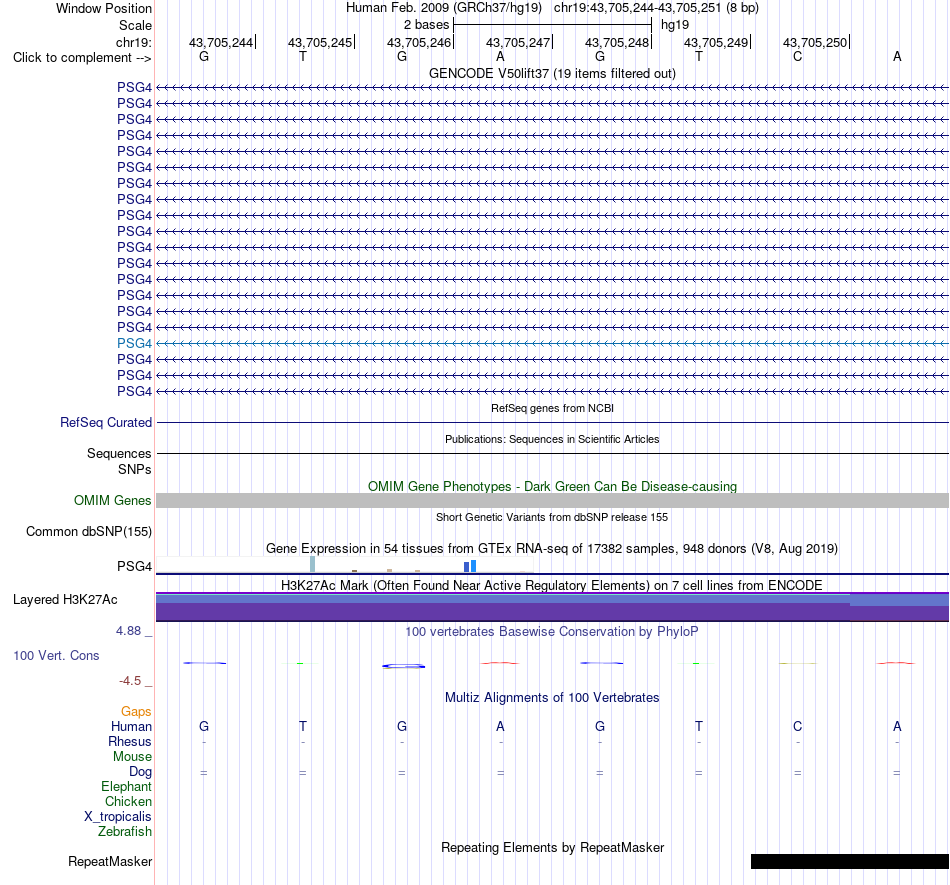Click the 'Mouse' species label
The image size is (950, 885).
click(x=132, y=757)
